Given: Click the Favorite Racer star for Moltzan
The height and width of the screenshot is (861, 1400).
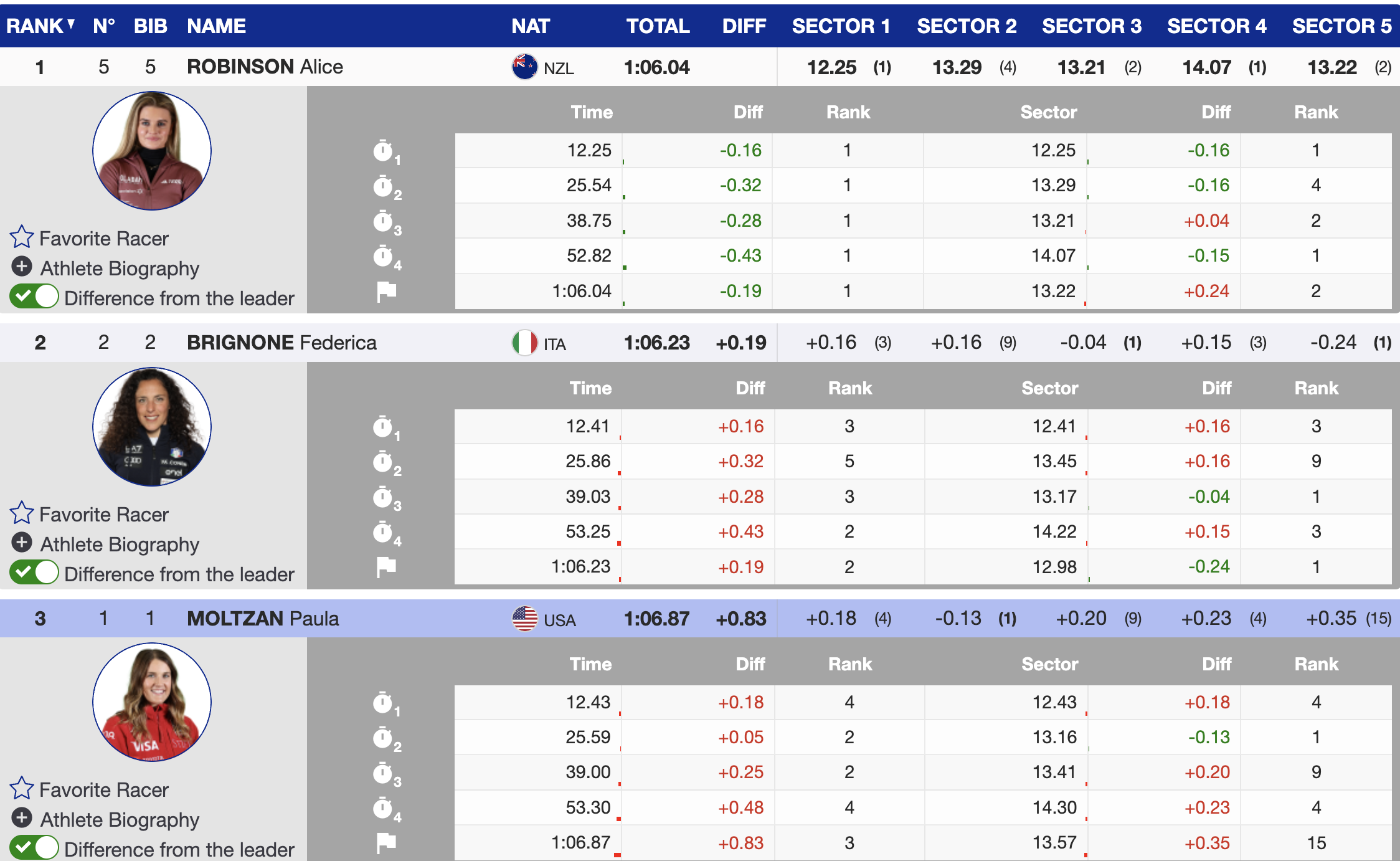Looking at the screenshot, I should [x=22, y=788].
